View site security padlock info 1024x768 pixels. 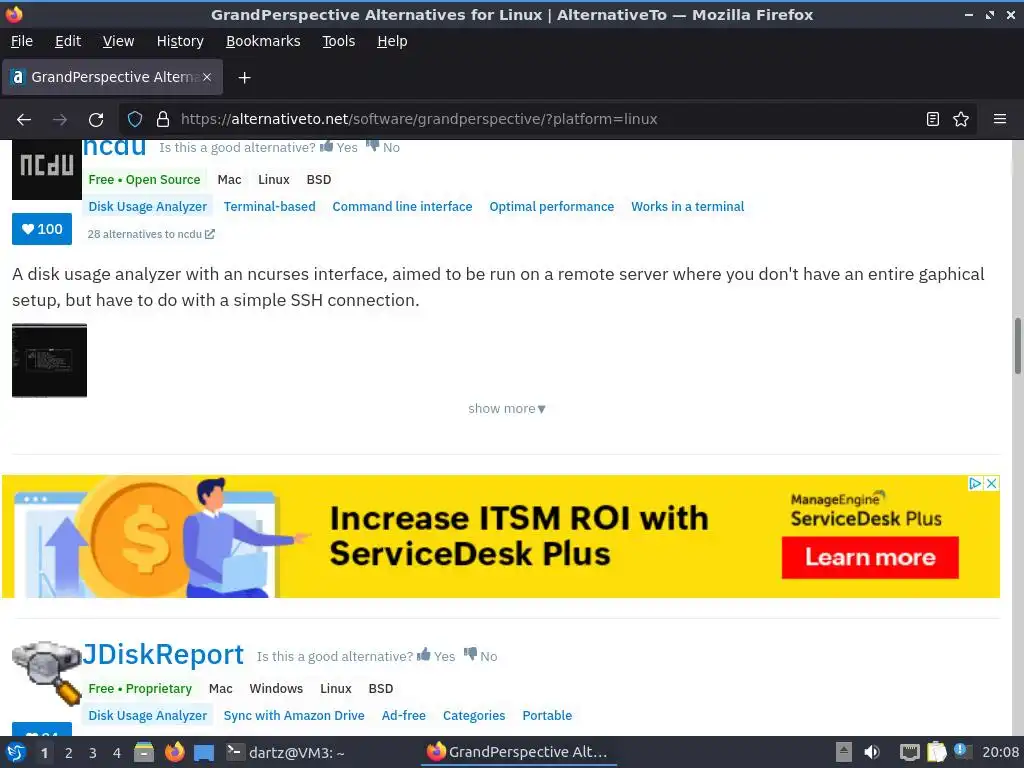pos(163,119)
